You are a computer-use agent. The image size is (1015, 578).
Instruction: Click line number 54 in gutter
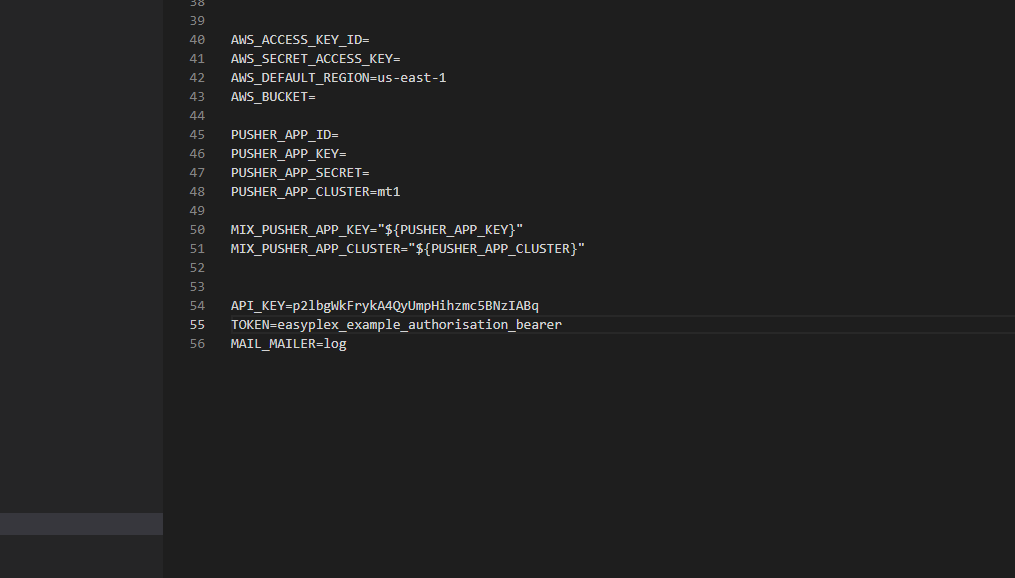pos(196,306)
